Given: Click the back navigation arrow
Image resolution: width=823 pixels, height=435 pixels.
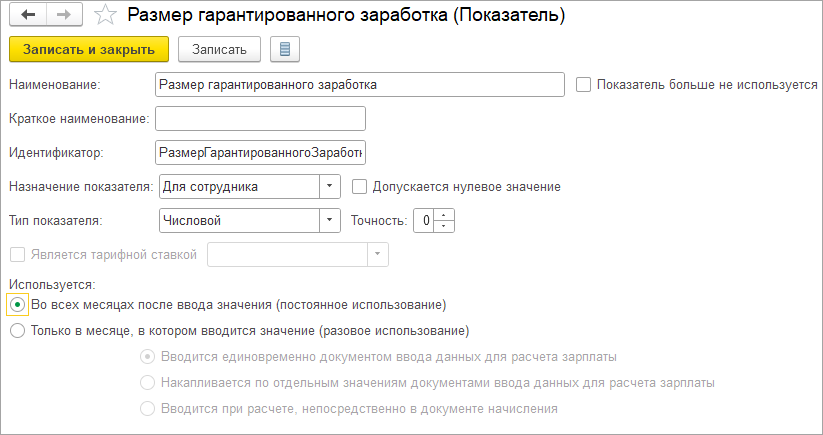Looking at the screenshot, I should [27, 15].
